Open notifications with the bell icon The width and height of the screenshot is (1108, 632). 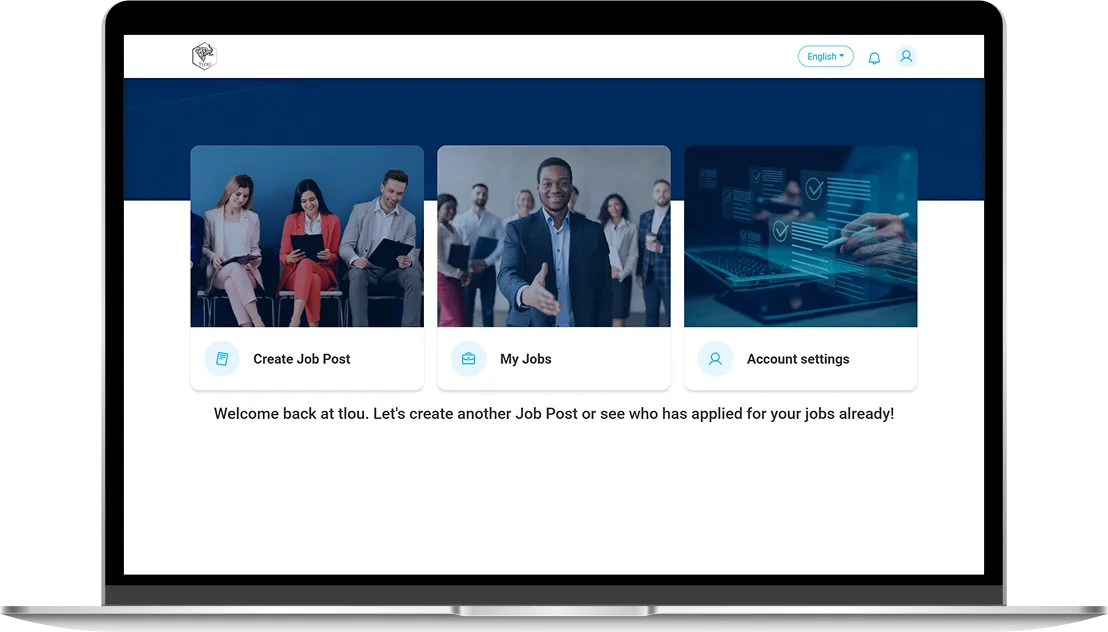[874, 58]
